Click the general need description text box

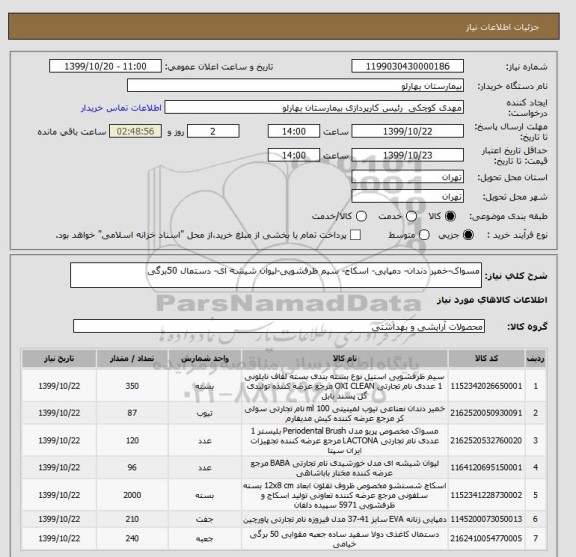[276, 275]
